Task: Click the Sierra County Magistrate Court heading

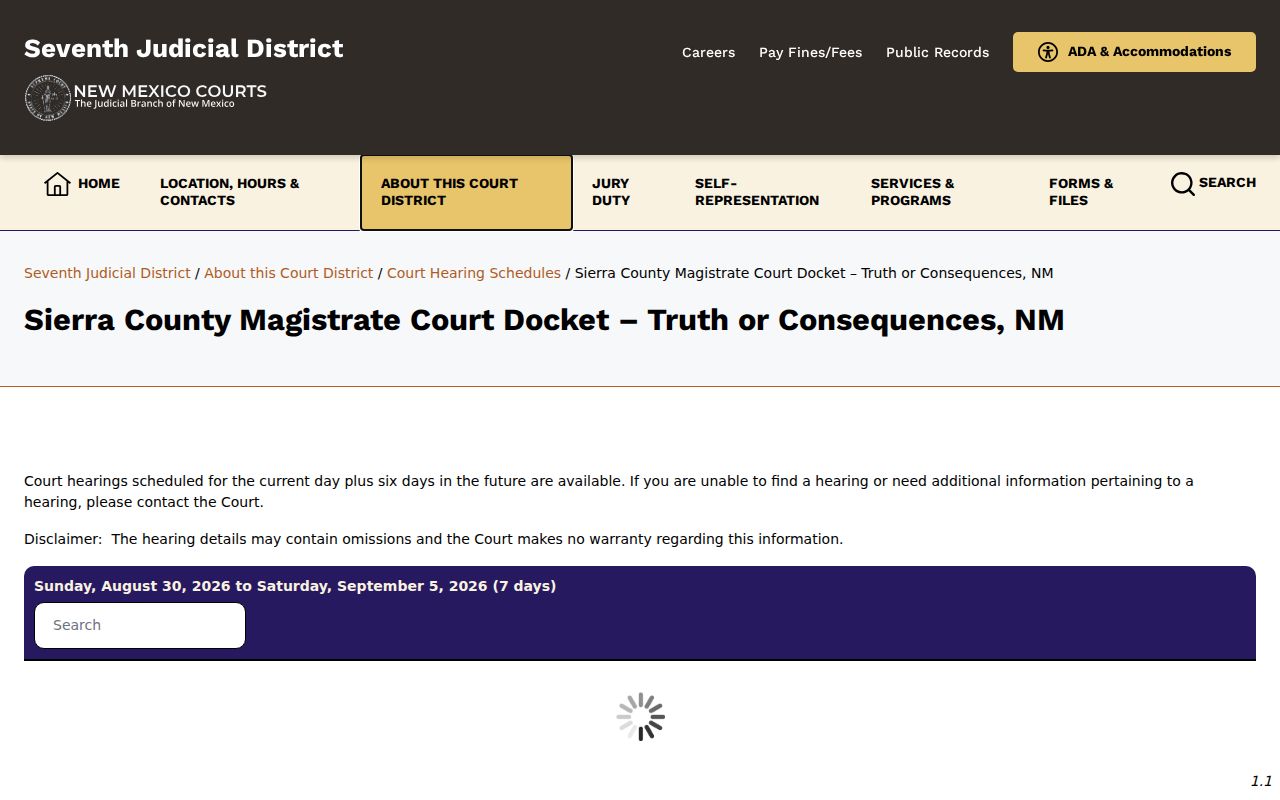Action: 544,320
